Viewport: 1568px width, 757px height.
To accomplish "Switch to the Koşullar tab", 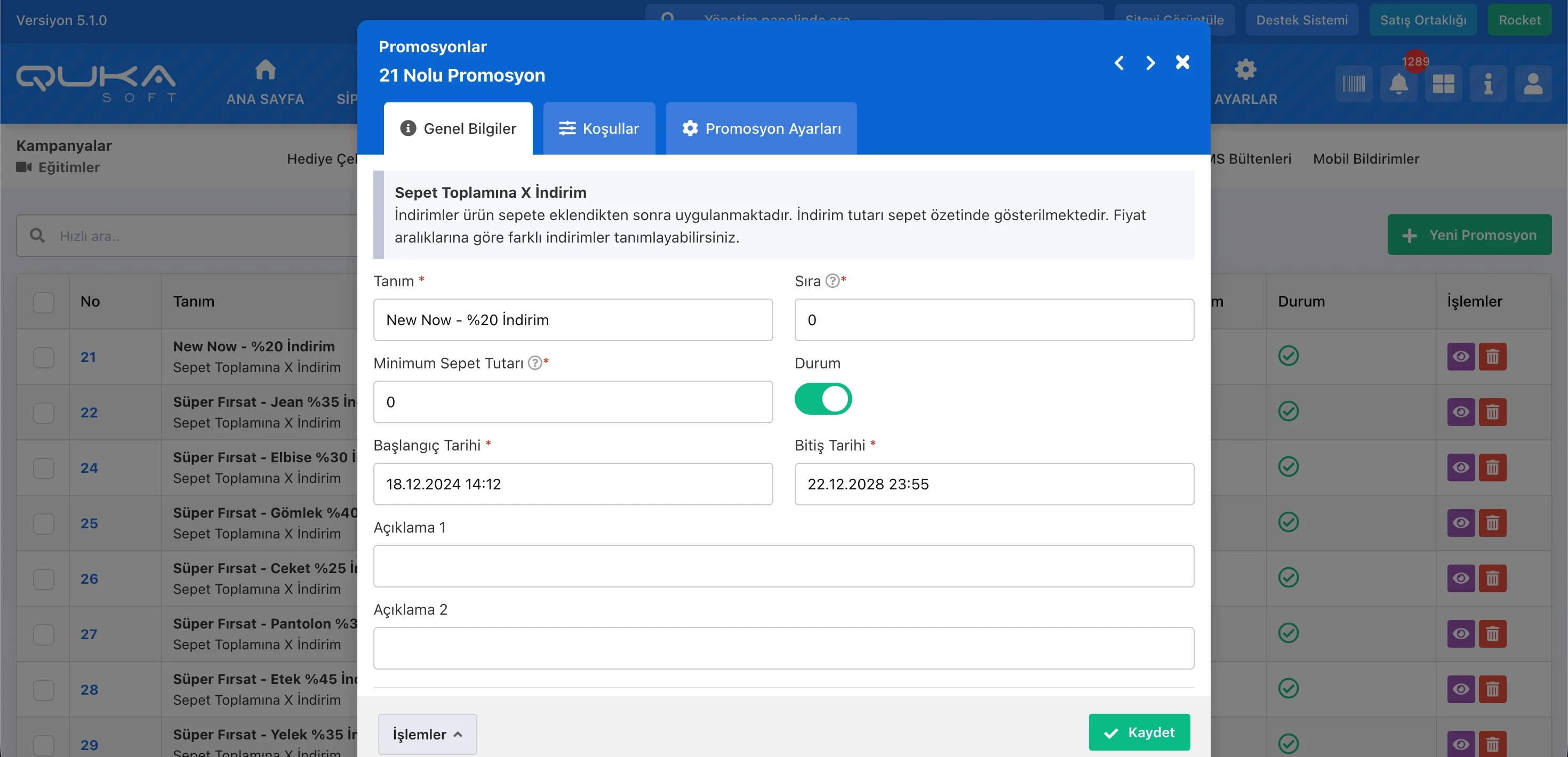I will (599, 128).
